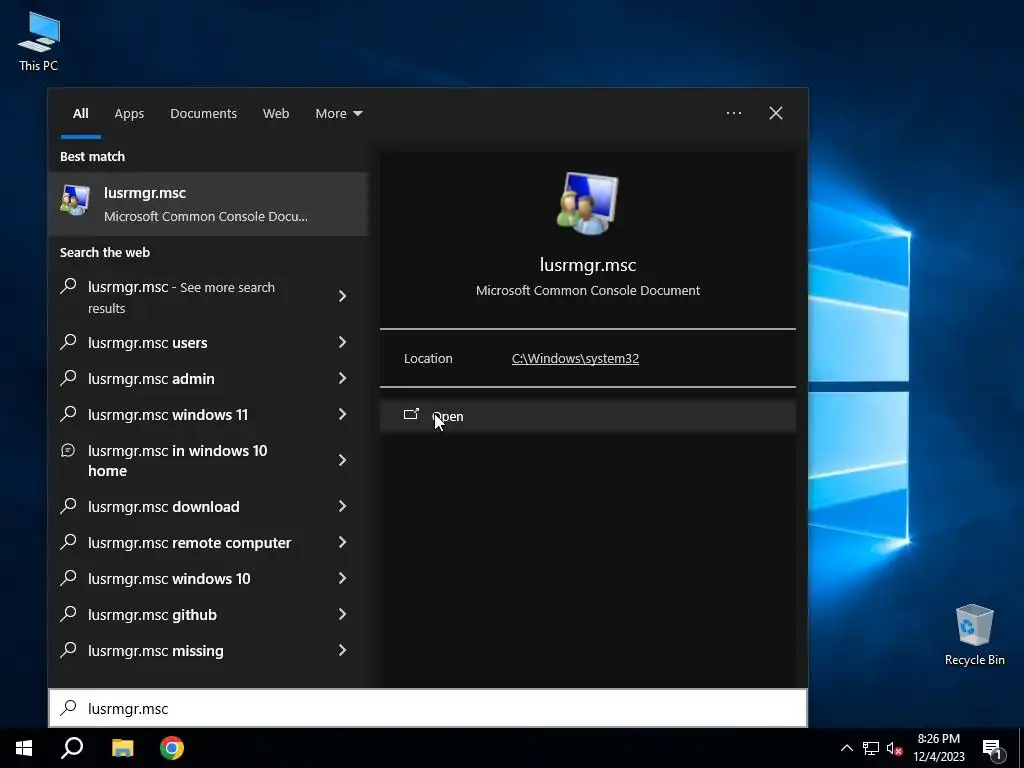
Task: Click chat icon beside 'in windows 10 home'
Action: (68, 450)
